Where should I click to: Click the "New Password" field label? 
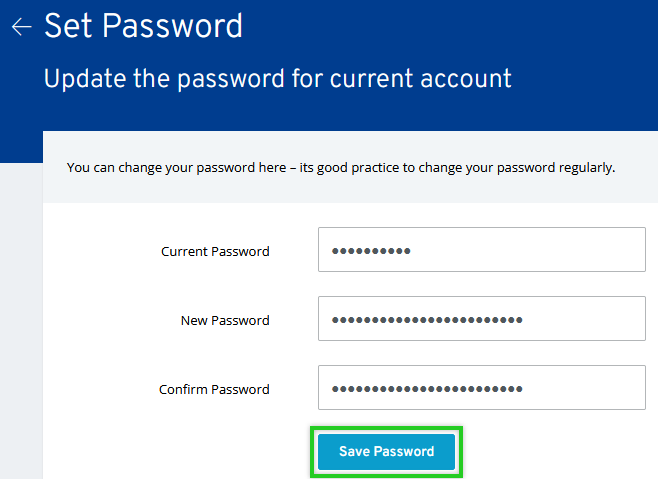point(225,321)
